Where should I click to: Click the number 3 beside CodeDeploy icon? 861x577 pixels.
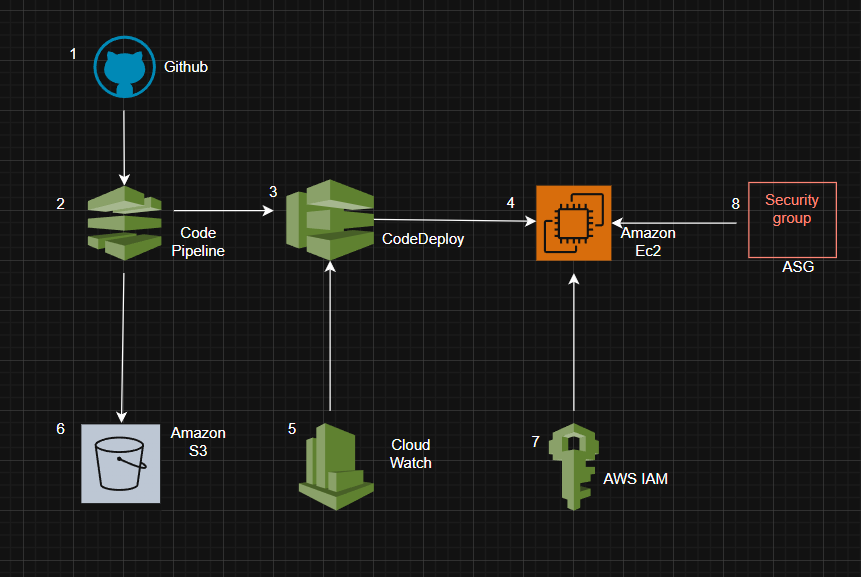pyautogui.click(x=273, y=192)
